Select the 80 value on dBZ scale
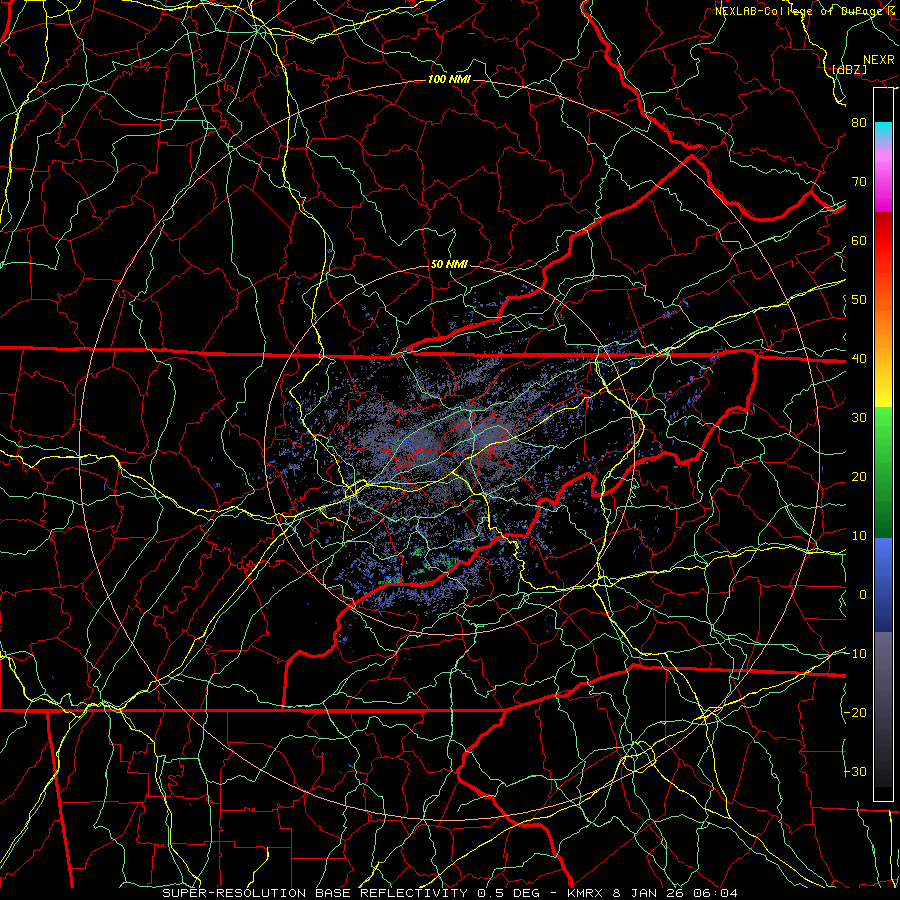 click(859, 122)
